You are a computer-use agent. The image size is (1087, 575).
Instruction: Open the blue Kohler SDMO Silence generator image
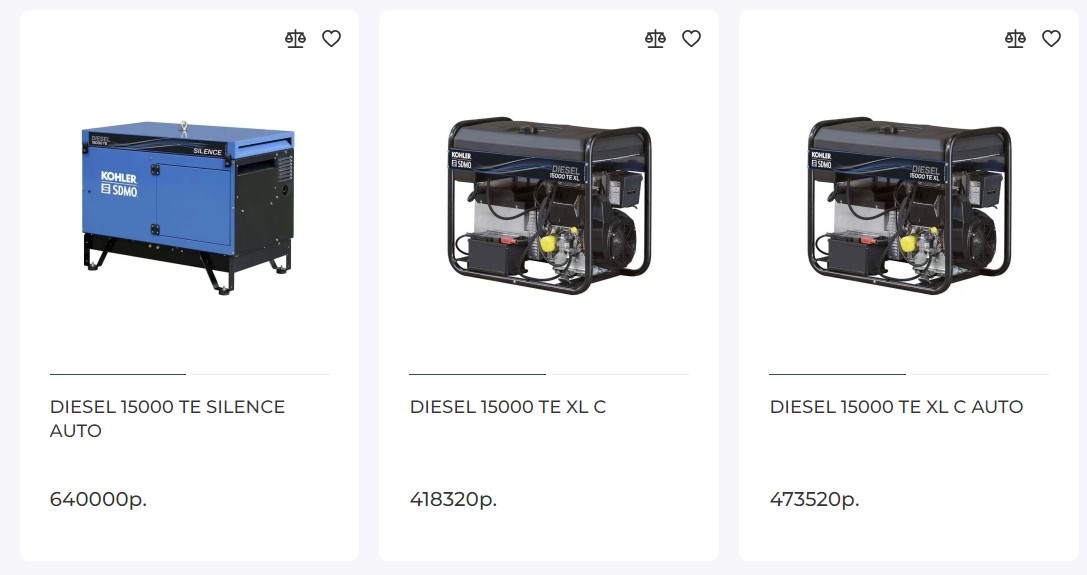click(189, 207)
